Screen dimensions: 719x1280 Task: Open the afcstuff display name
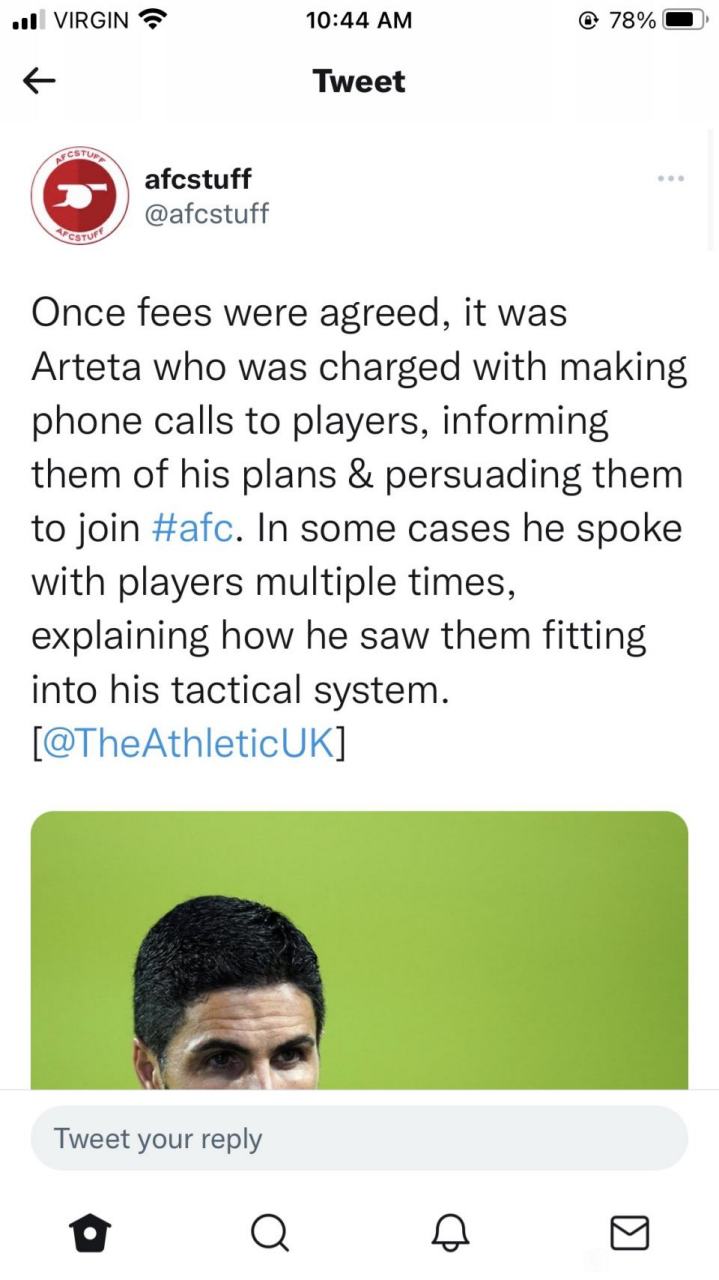pos(198,179)
